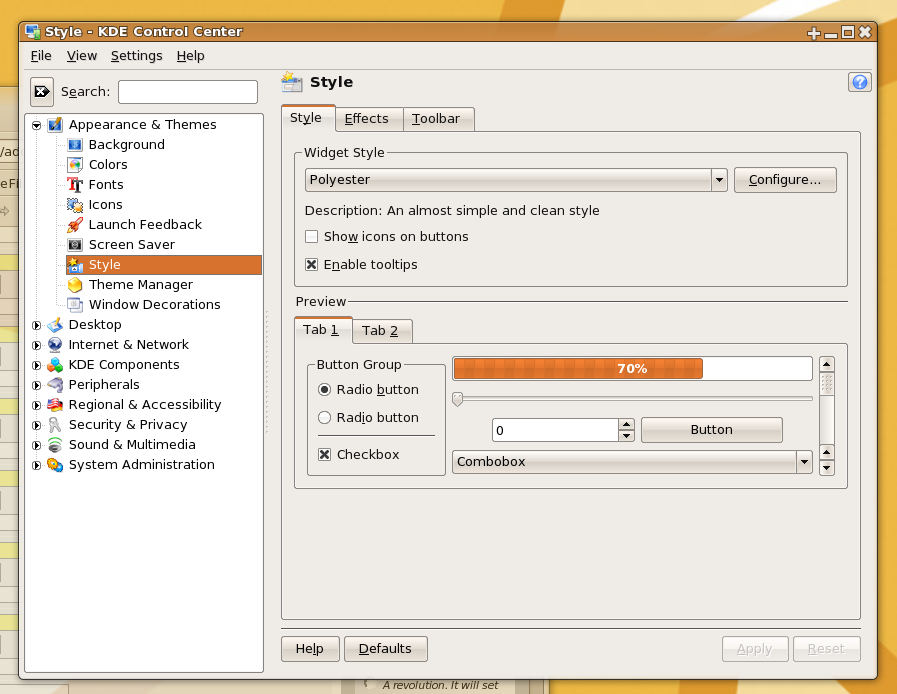Expand the Peripherals category

pyautogui.click(x=37, y=386)
